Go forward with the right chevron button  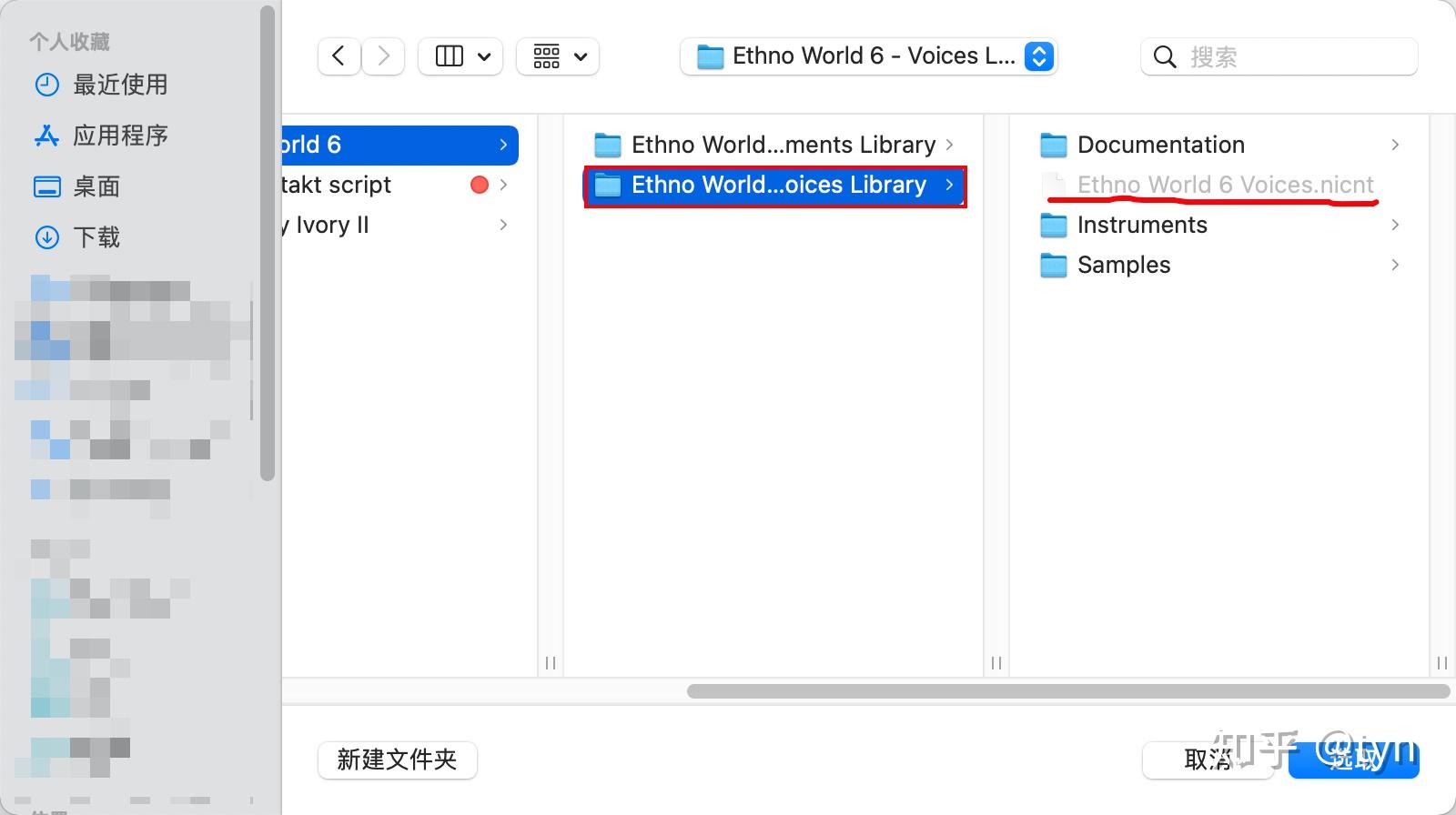coord(383,56)
